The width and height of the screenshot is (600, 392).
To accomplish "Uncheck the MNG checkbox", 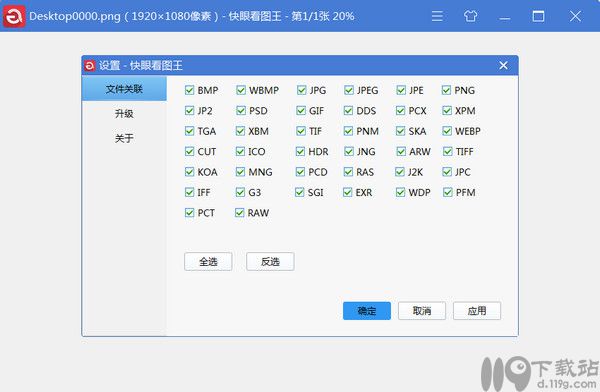I will tap(240, 172).
